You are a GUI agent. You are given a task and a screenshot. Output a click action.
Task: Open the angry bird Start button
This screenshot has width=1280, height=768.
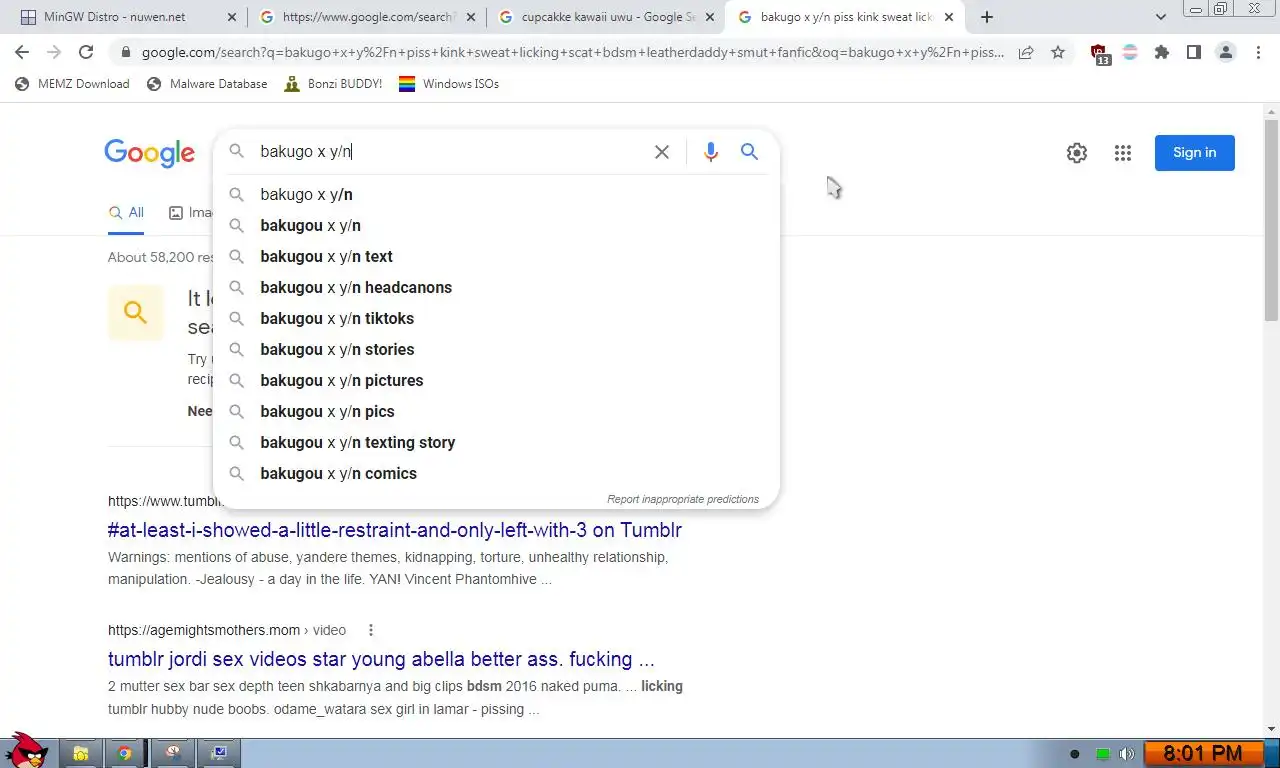[x=27, y=750]
